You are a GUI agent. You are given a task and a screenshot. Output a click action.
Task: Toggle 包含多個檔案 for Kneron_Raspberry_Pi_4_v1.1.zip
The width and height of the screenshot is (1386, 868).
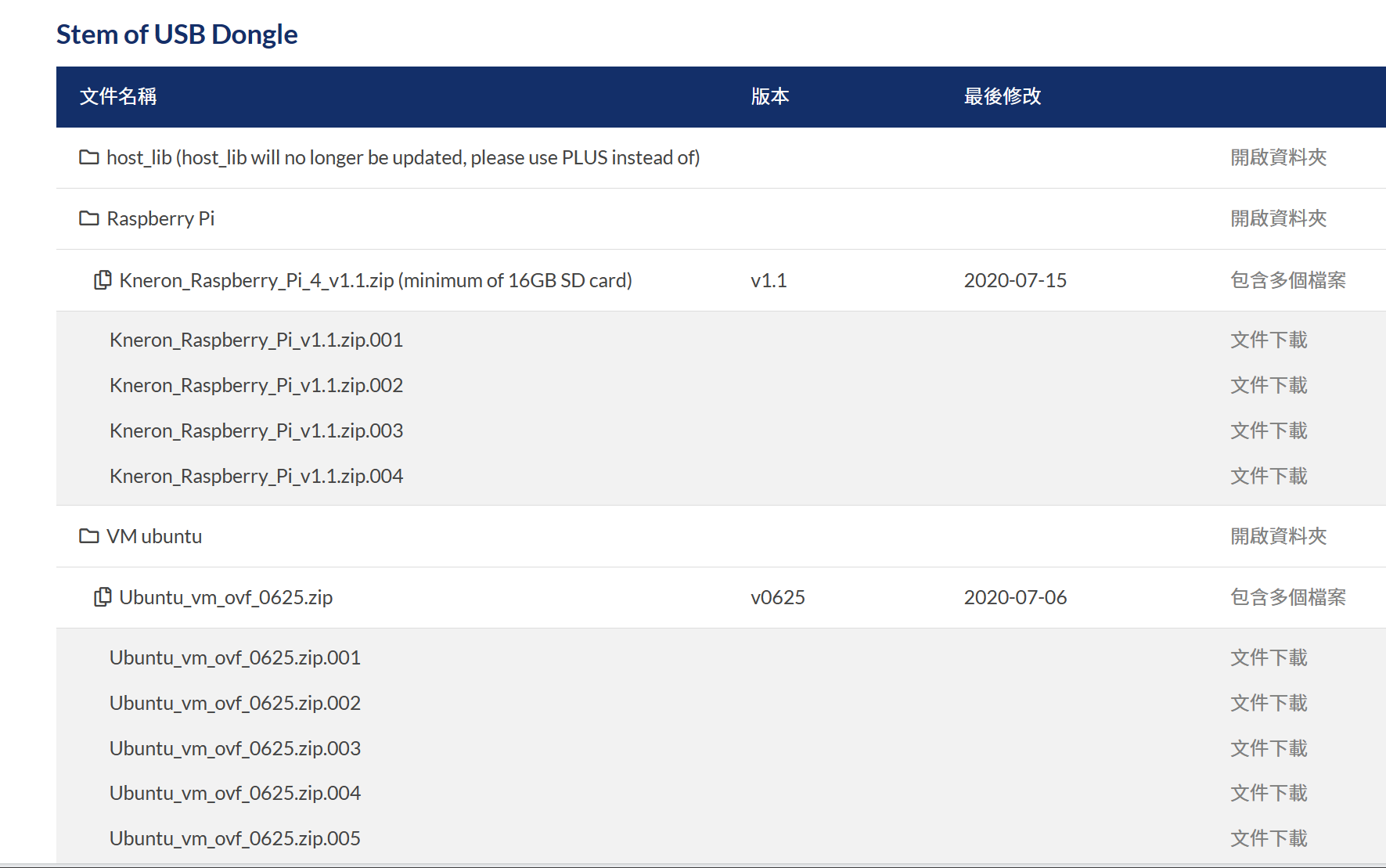pos(1288,280)
